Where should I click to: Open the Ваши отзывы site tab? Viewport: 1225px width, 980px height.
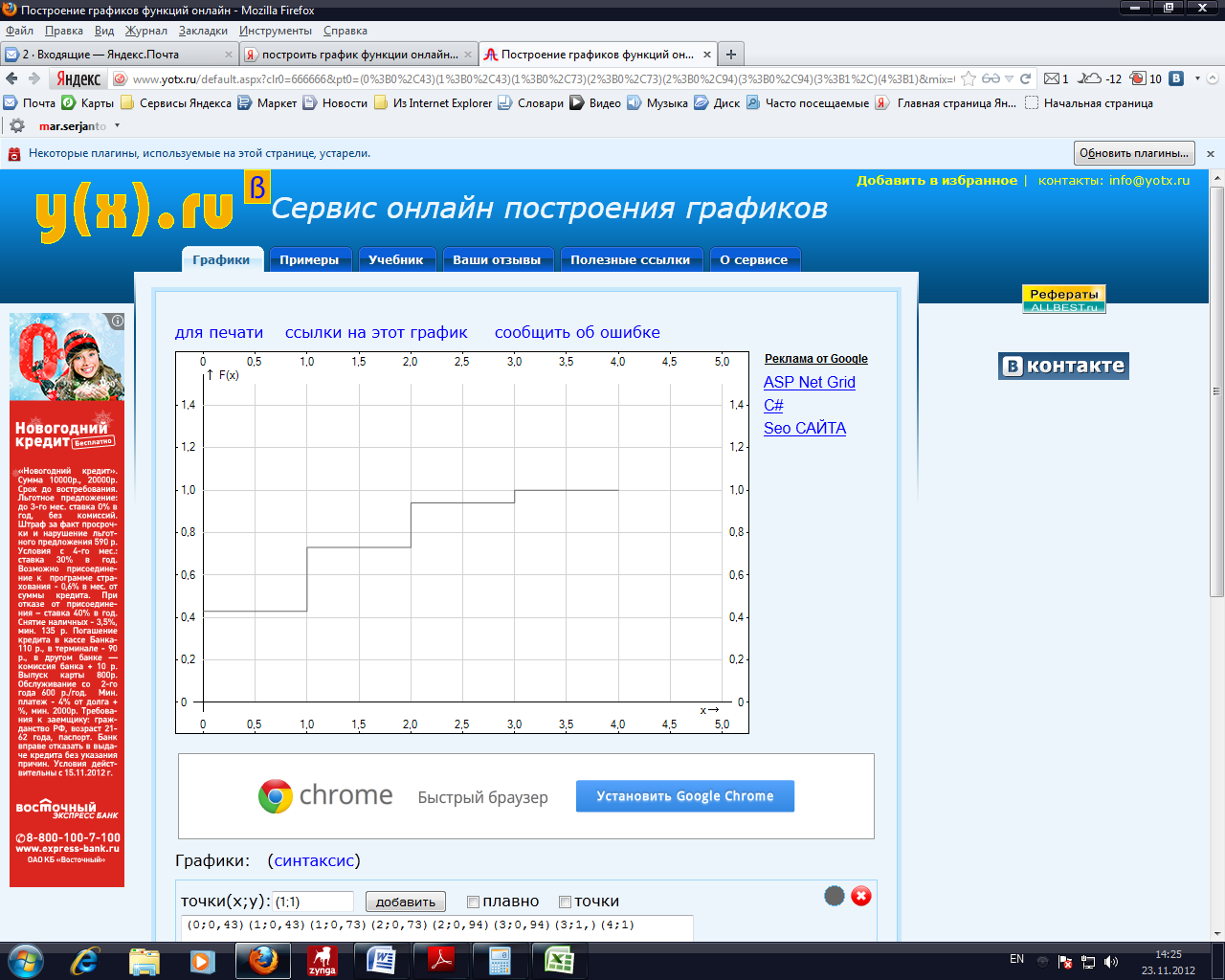[x=497, y=259]
